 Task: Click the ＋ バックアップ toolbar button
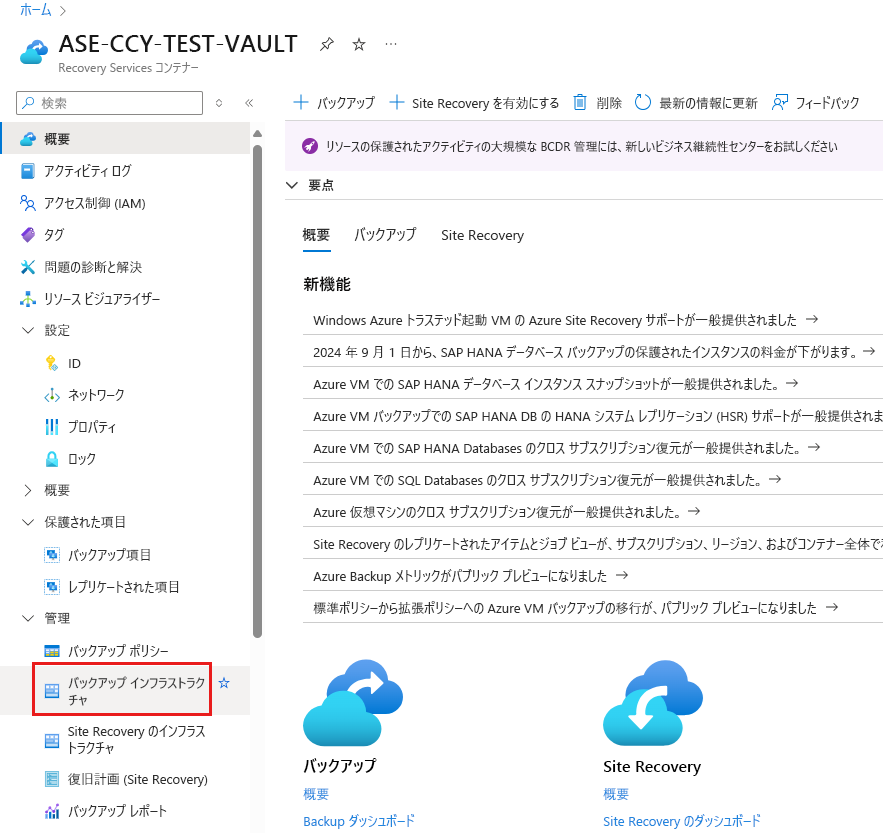coord(334,103)
